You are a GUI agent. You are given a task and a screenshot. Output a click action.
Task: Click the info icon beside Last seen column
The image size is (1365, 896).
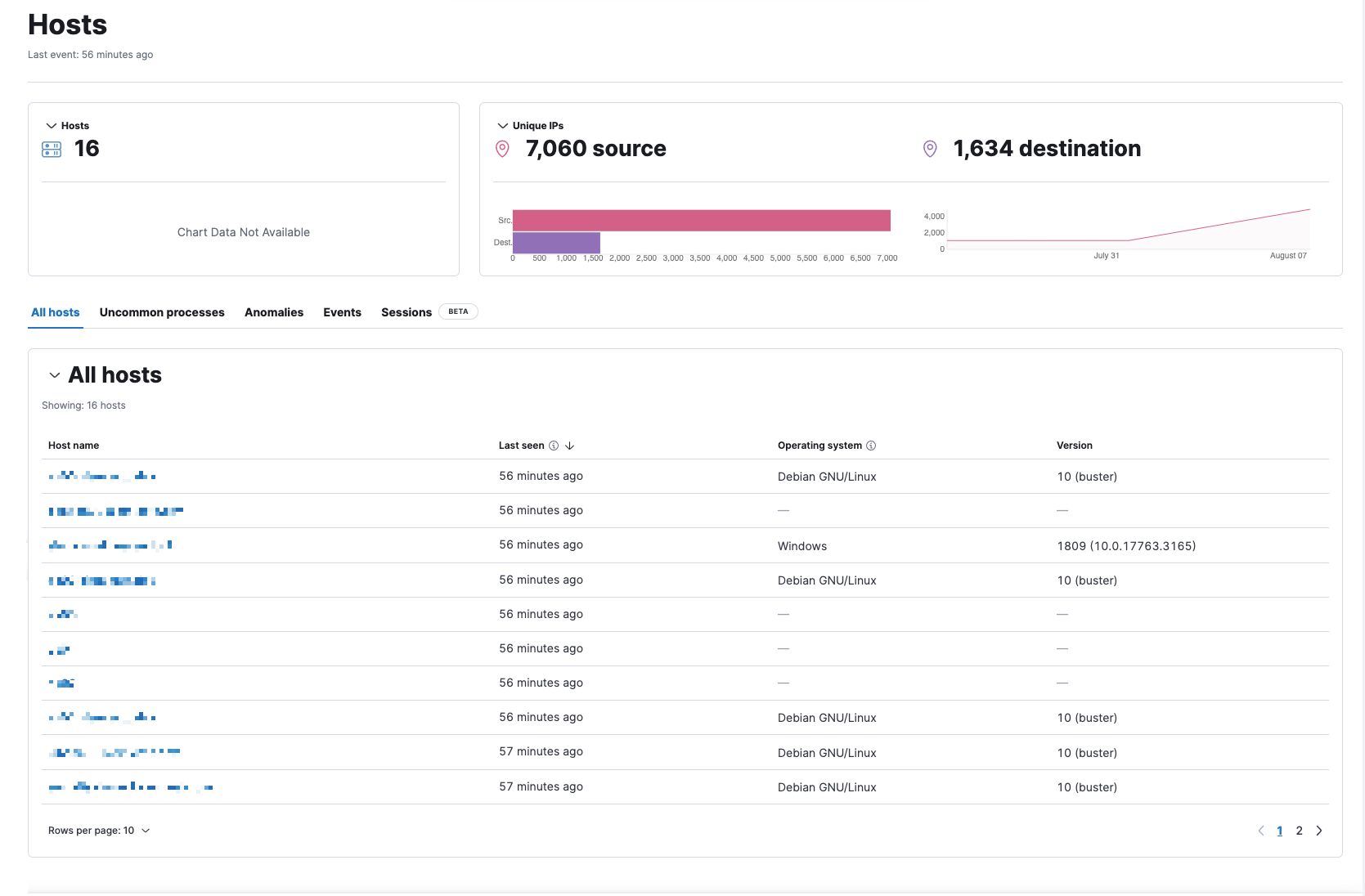[x=555, y=446]
